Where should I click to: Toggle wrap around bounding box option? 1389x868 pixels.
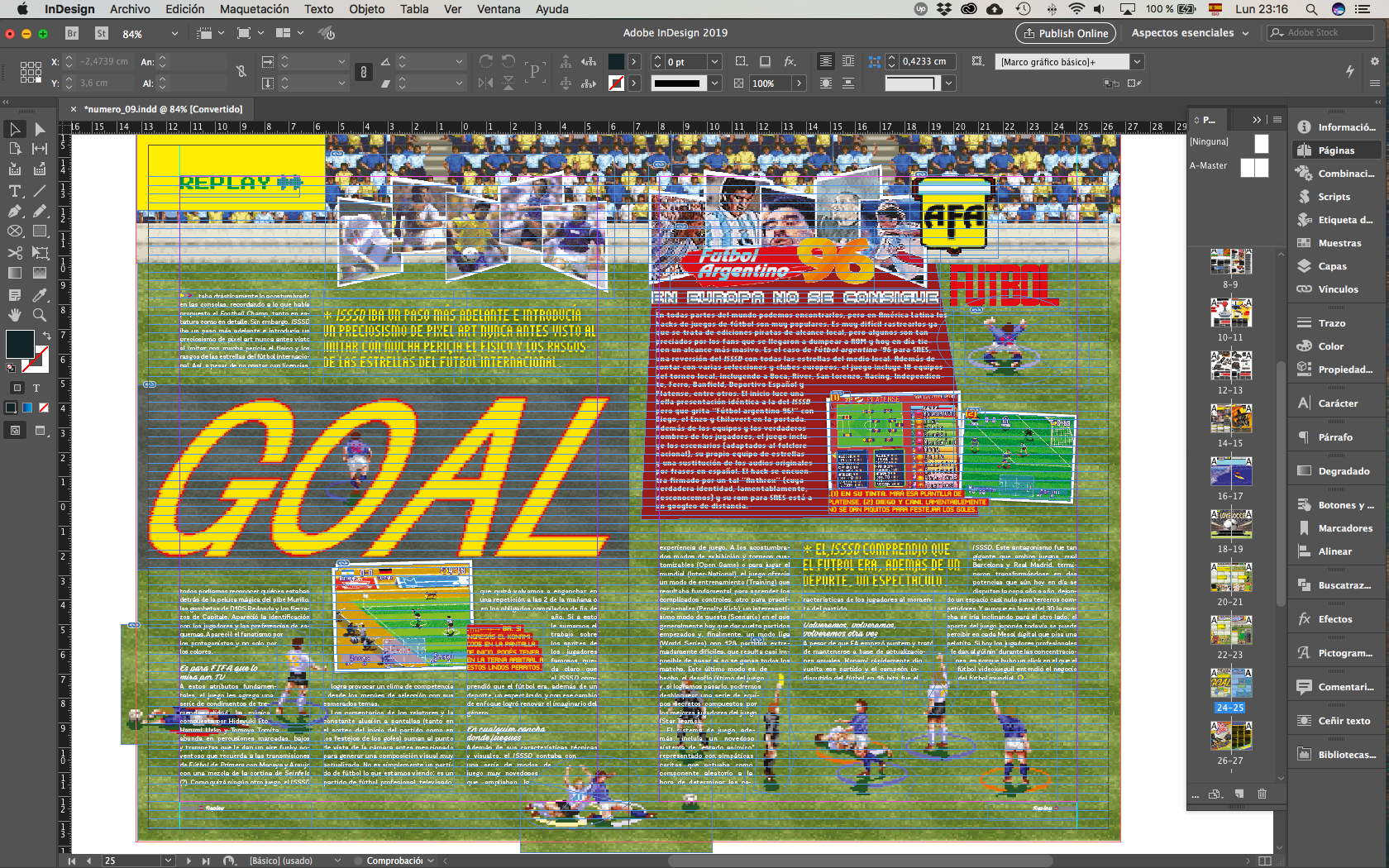pyautogui.click(x=848, y=61)
